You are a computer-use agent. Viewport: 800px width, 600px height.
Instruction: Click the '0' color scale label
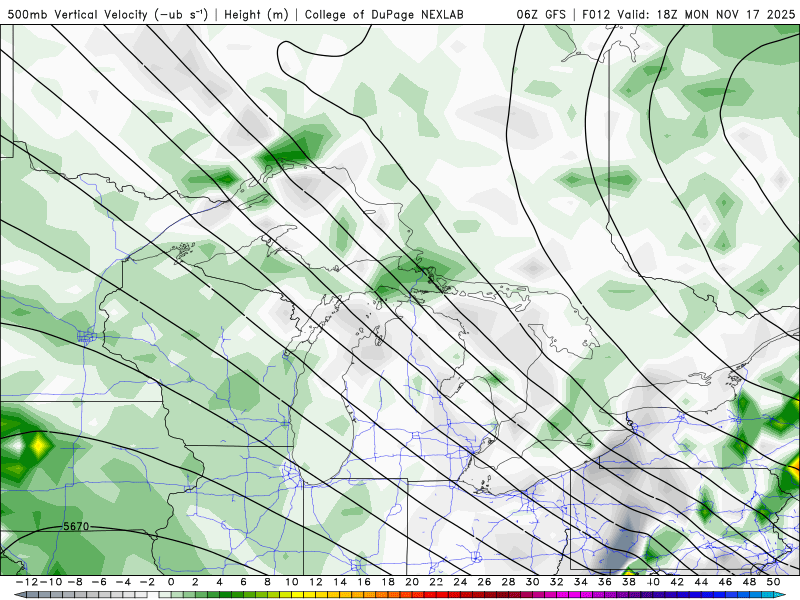pyautogui.click(x=171, y=582)
